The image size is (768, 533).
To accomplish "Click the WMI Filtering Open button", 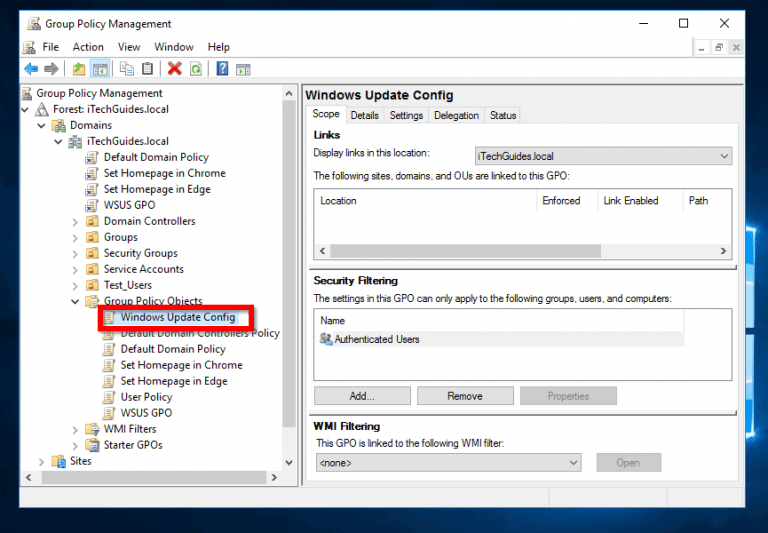I will tap(628, 462).
